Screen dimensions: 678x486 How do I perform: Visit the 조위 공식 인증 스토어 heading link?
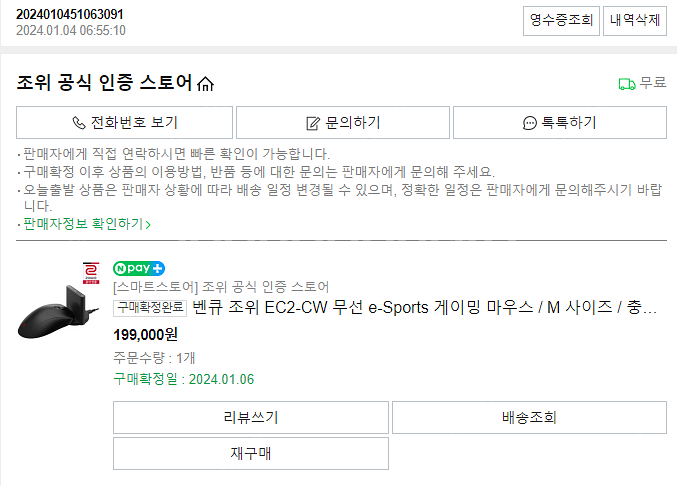(104, 83)
